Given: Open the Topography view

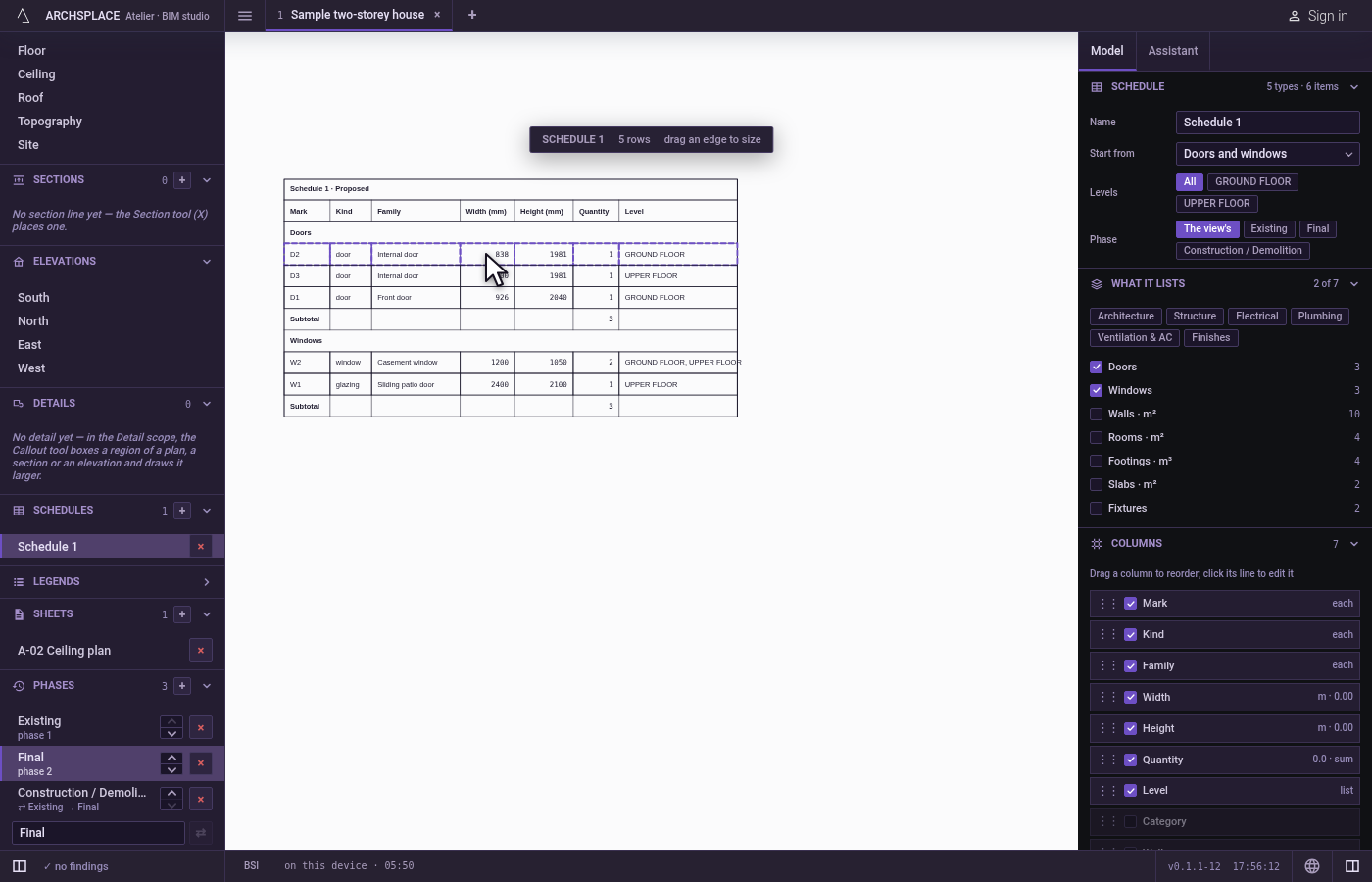Looking at the screenshot, I should (x=50, y=122).
